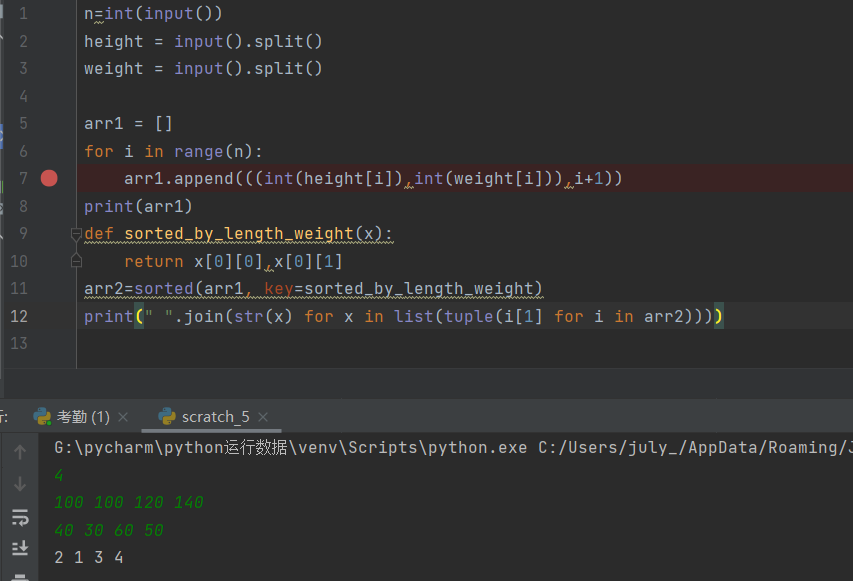Viewport: 853px width, 581px height.
Task: Click the 'arr1 = []' line
Action: 128,123
